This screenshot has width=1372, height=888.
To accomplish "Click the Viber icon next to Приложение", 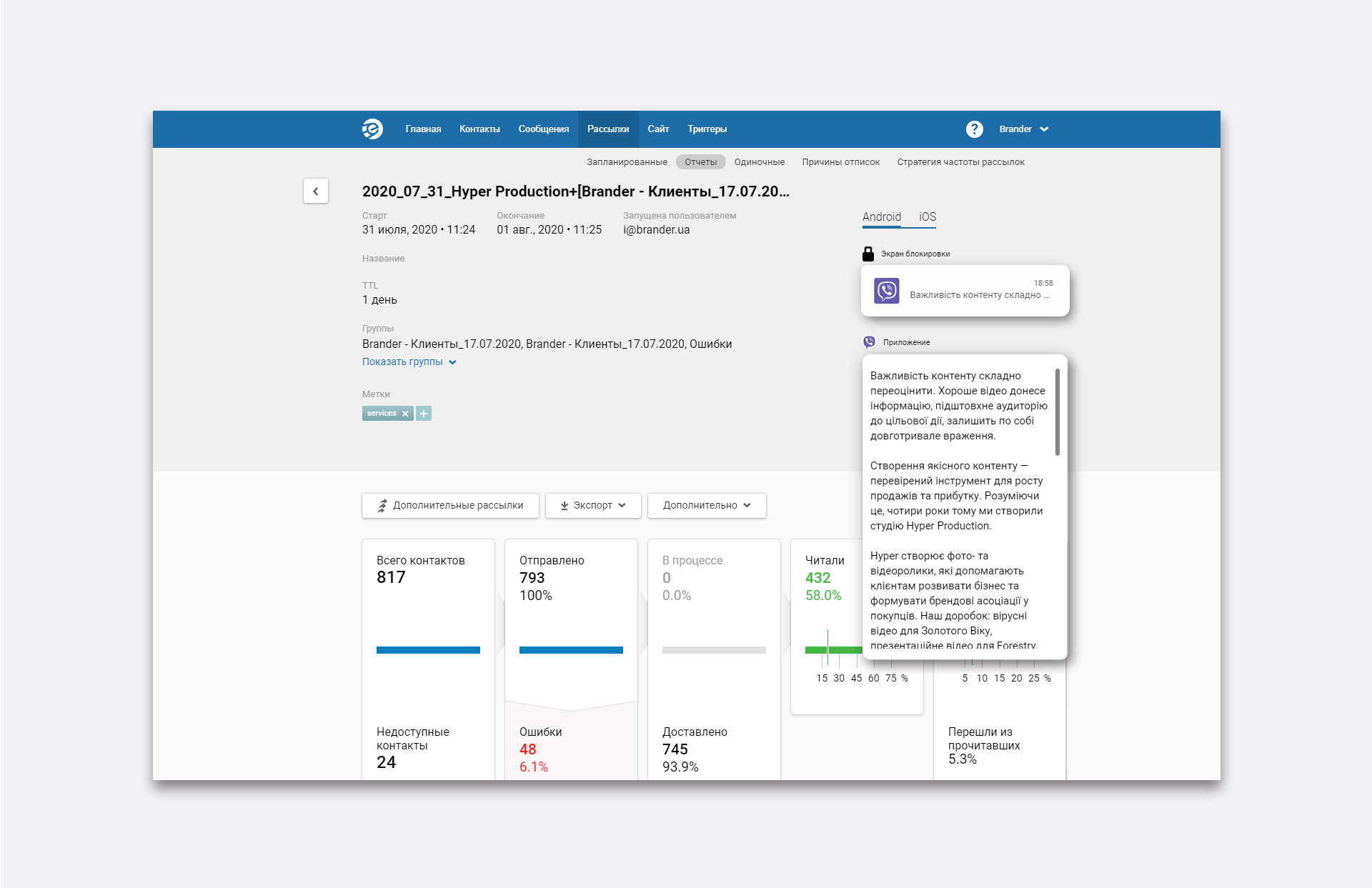I will 869,342.
